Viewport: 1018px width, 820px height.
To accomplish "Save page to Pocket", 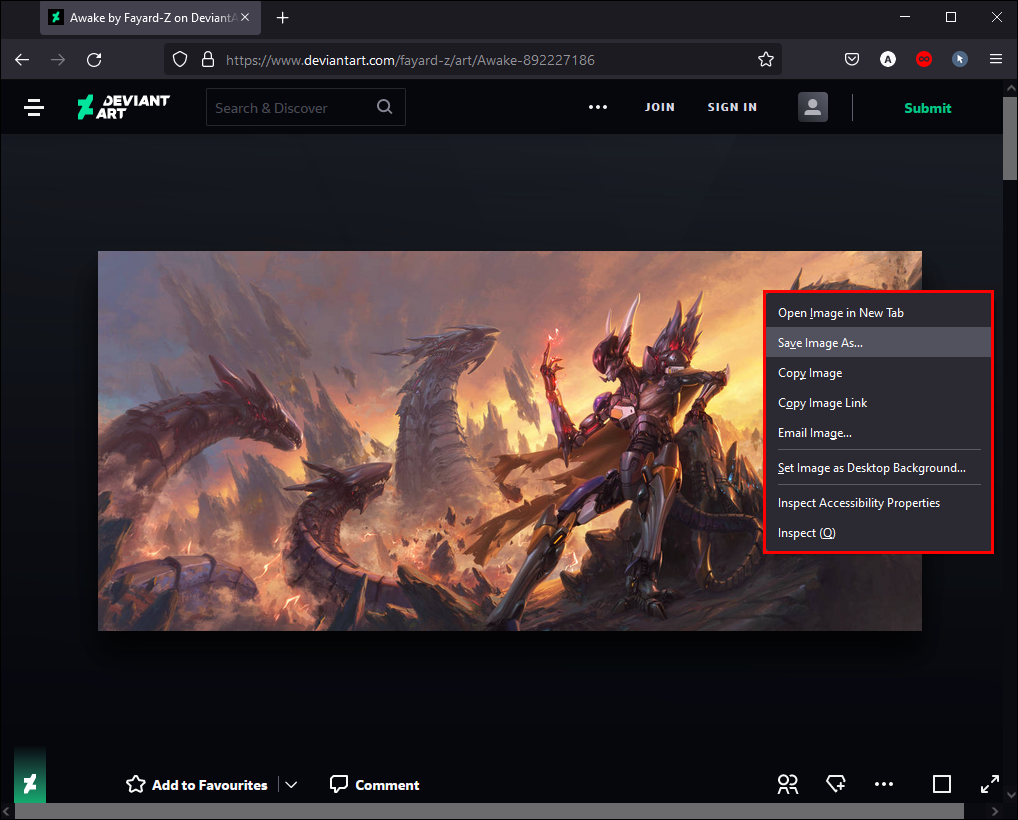I will click(852, 60).
